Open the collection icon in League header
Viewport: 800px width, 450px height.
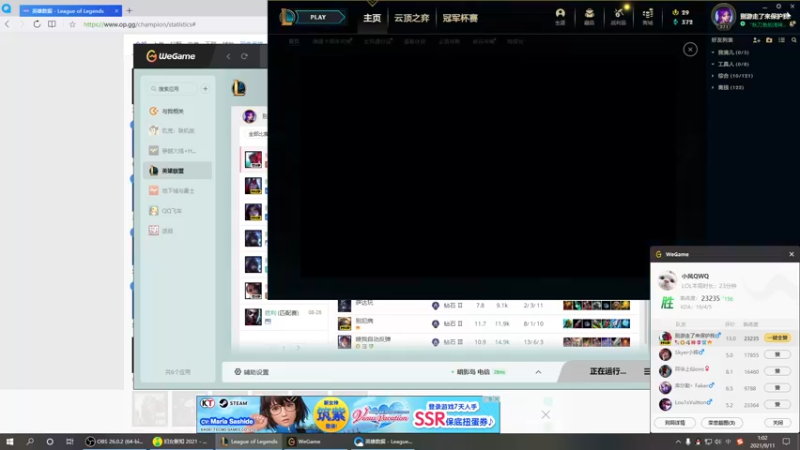pos(589,16)
